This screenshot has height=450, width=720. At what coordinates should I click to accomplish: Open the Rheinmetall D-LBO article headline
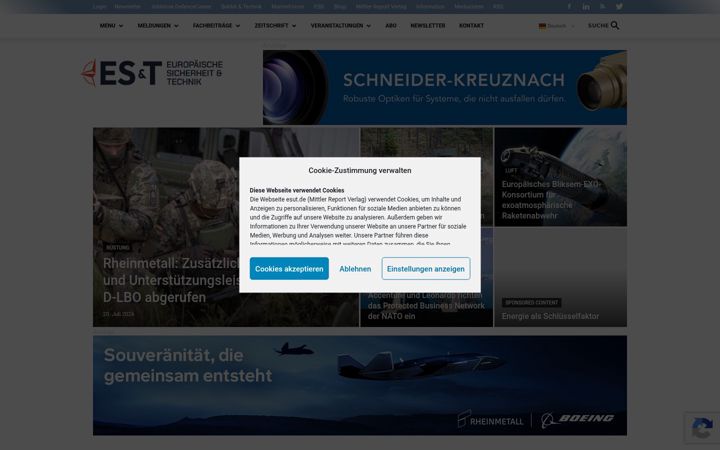tap(172, 280)
